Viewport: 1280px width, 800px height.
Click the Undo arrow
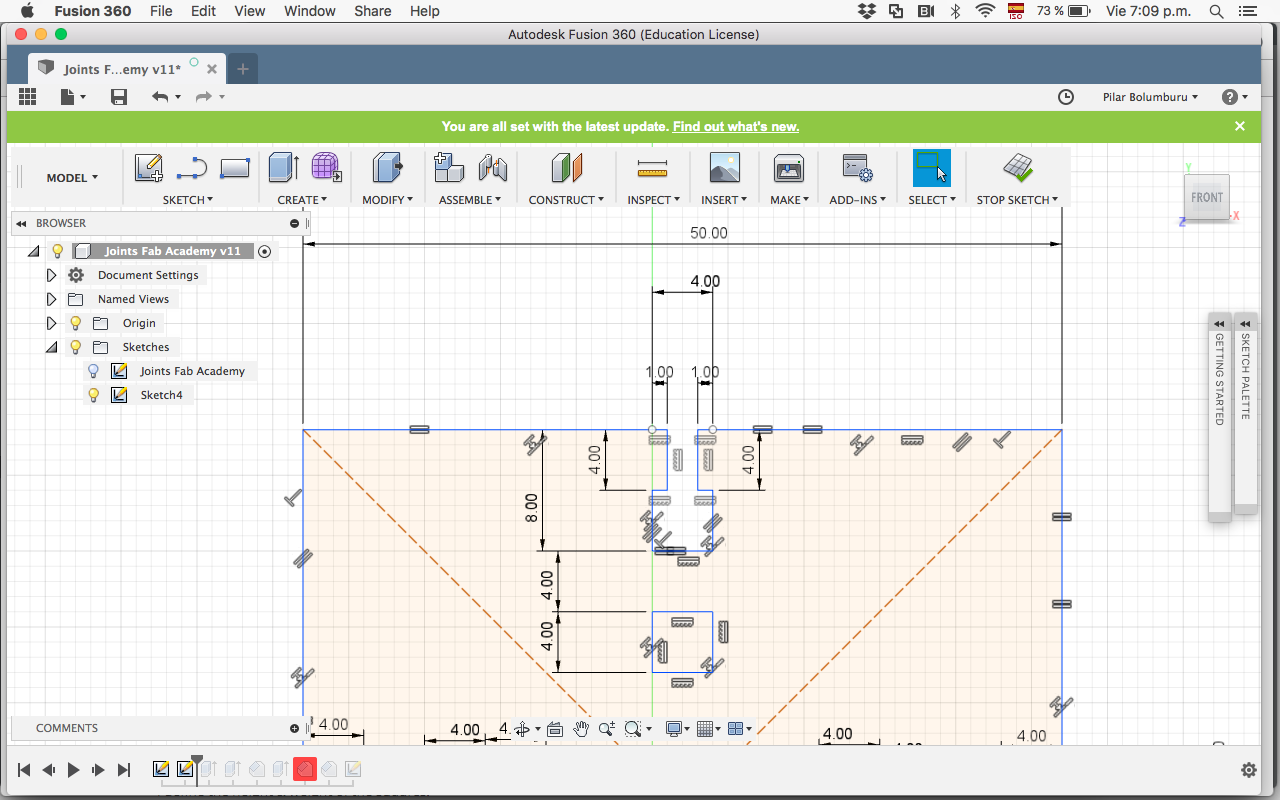coord(160,97)
